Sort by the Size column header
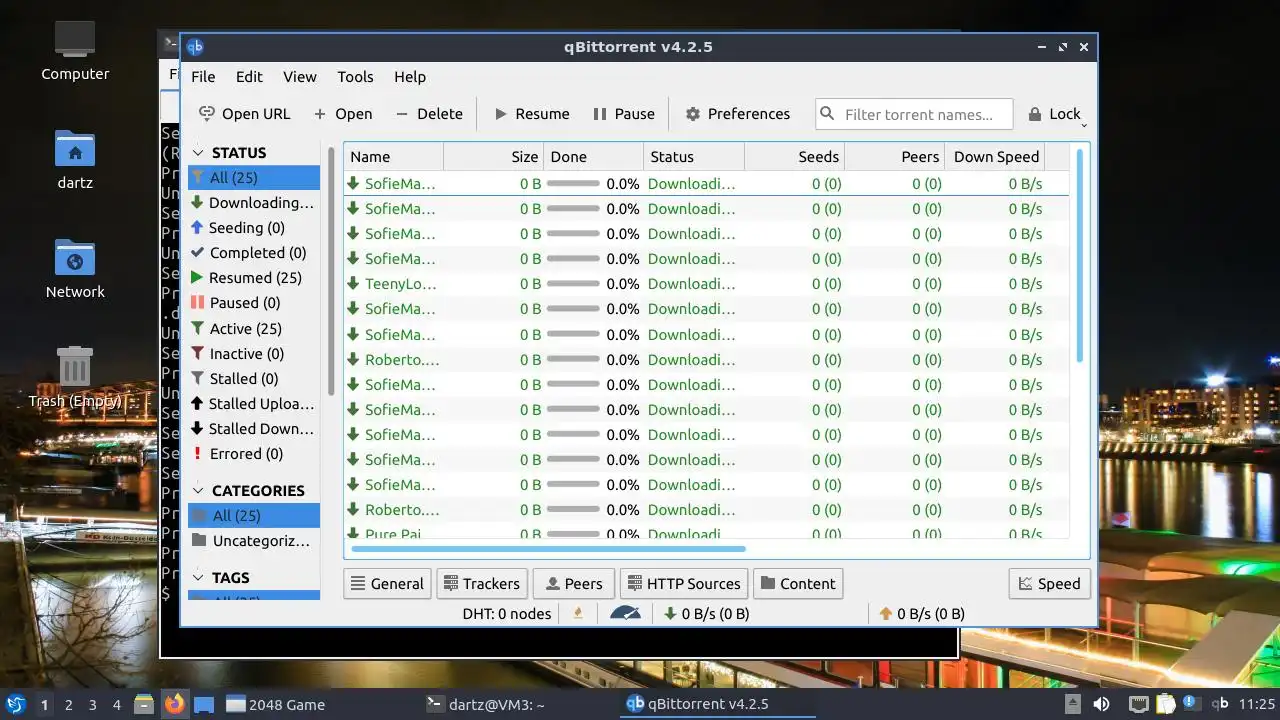1280x720 pixels. 494,157
